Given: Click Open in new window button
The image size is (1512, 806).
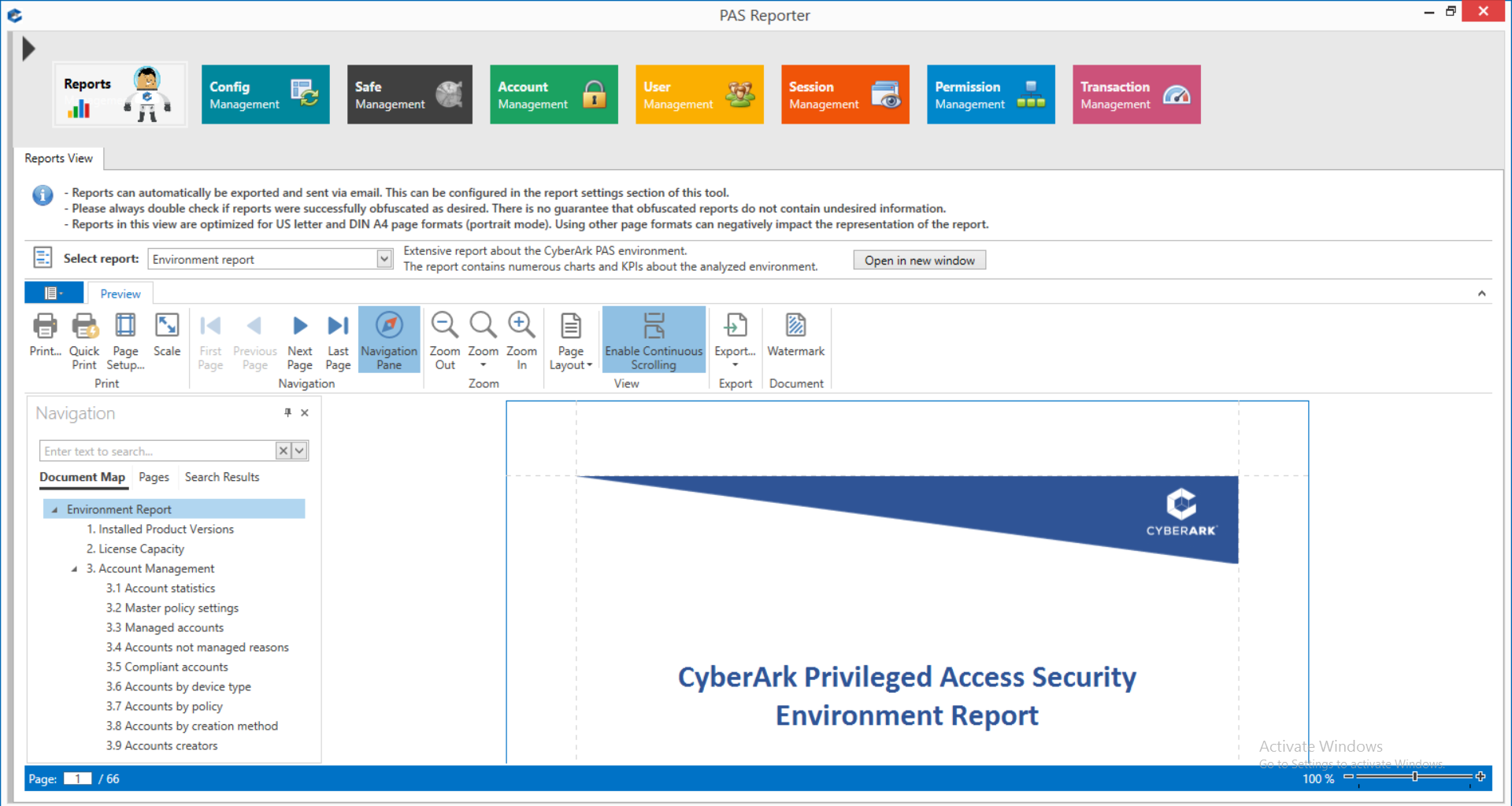Looking at the screenshot, I should (919, 261).
